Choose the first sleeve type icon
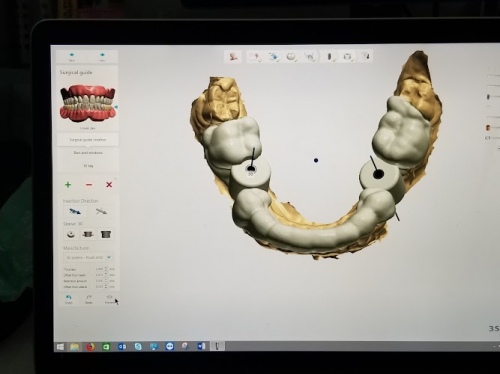 71,234
